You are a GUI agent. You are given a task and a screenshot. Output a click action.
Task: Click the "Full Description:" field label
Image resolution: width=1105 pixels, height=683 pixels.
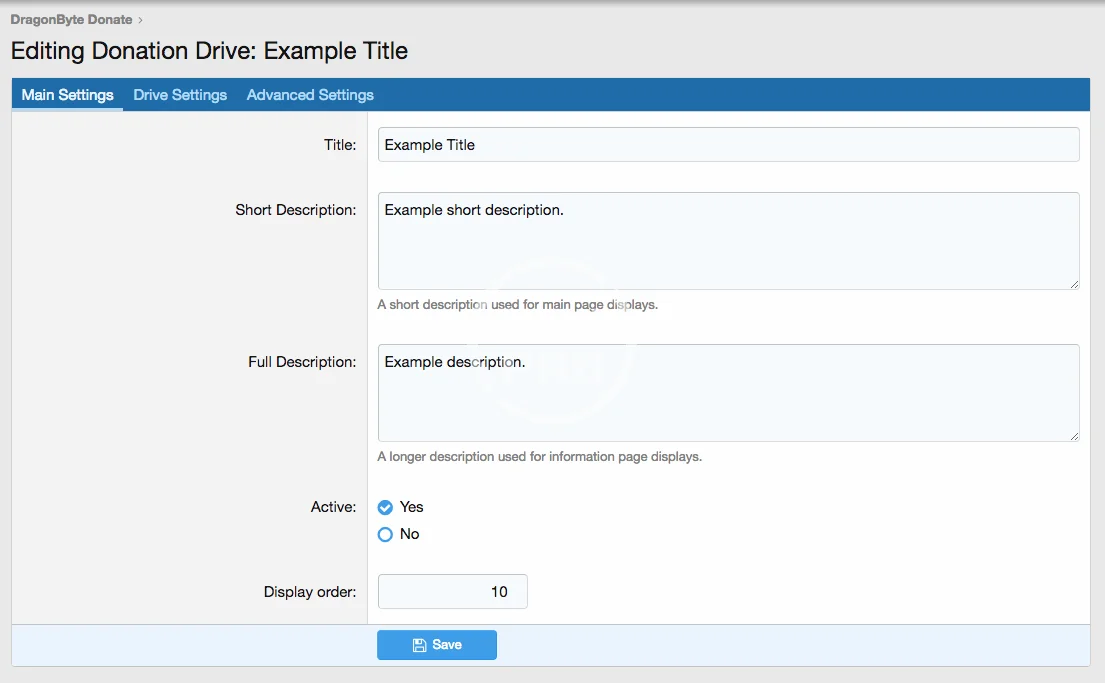pos(301,362)
